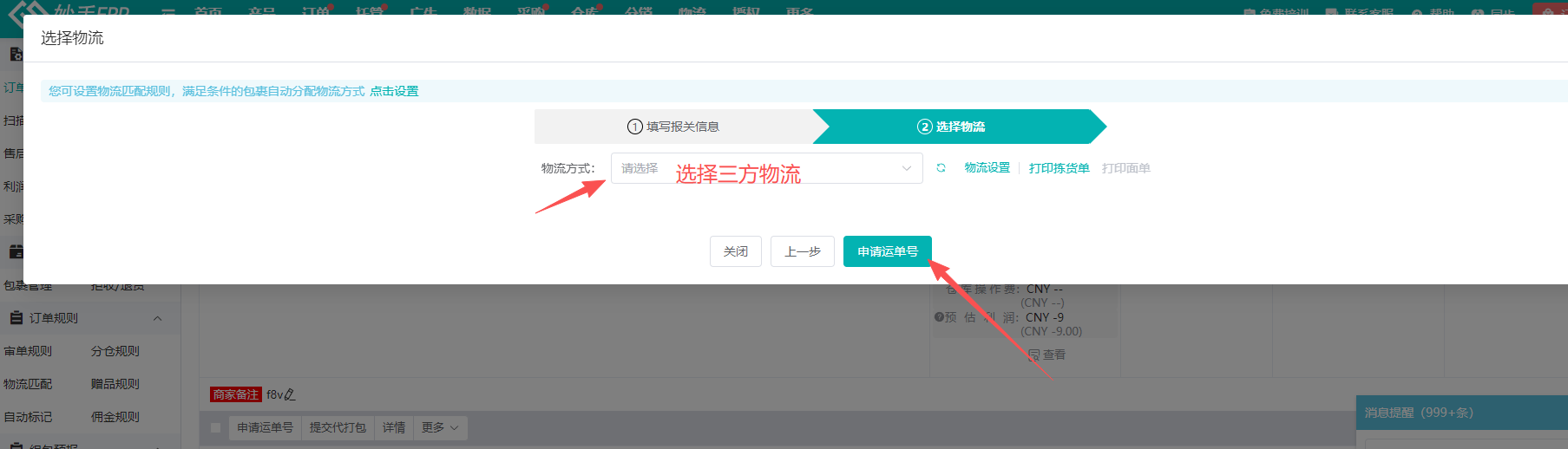Click 打印拣货单 print picking list link
Screen dimensions: 1568x449
tap(1059, 168)
